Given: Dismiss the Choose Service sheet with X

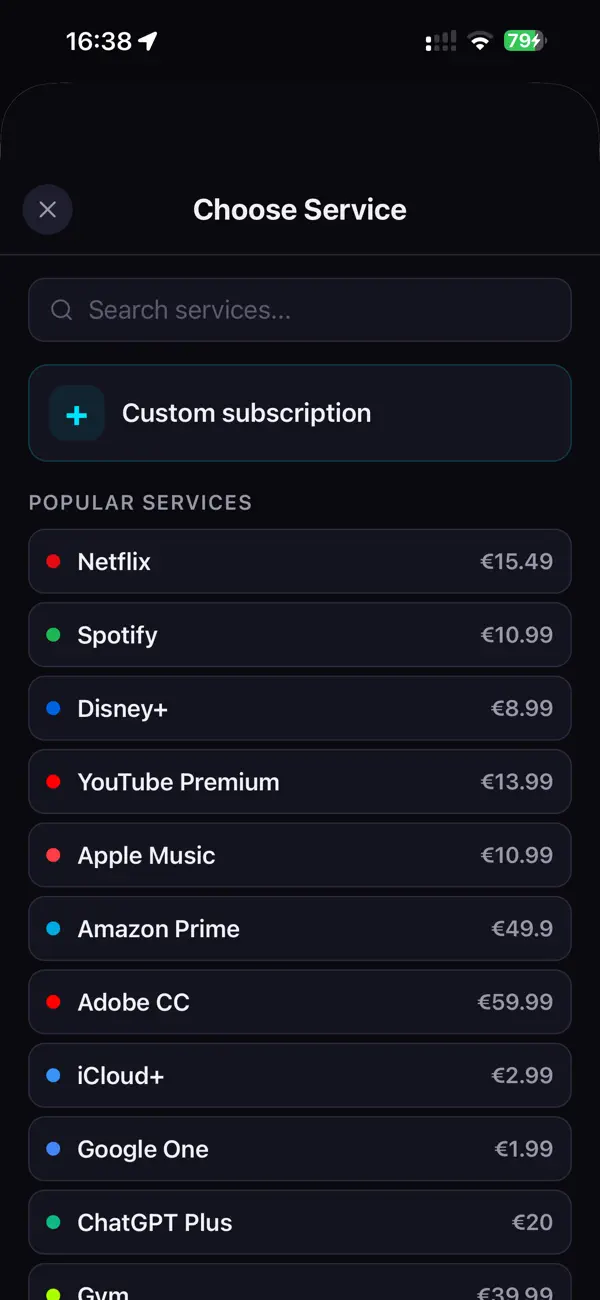Looking at the screenshot, I should coord(47,209).
